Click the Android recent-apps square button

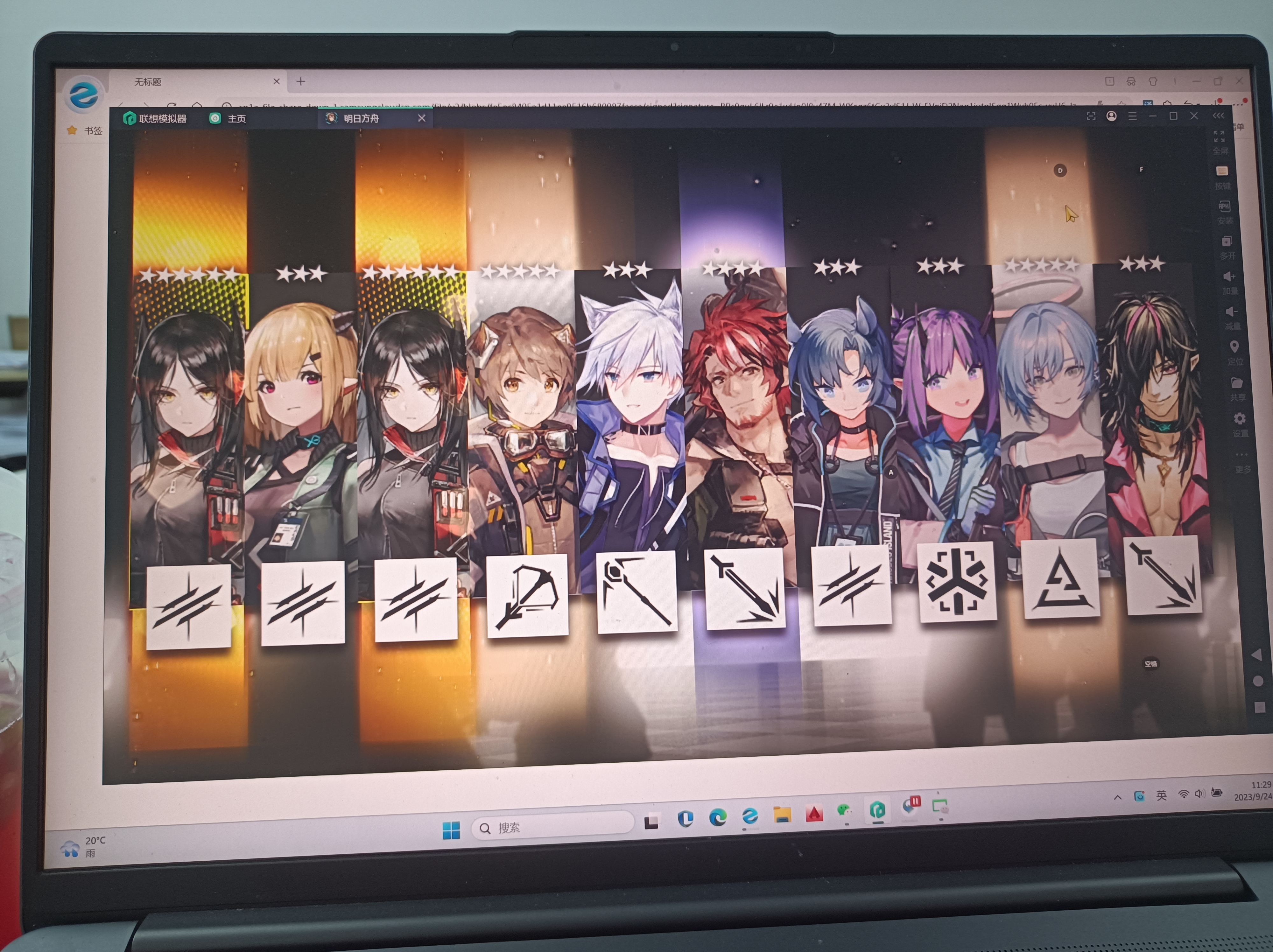click(x=1260, y=707)
